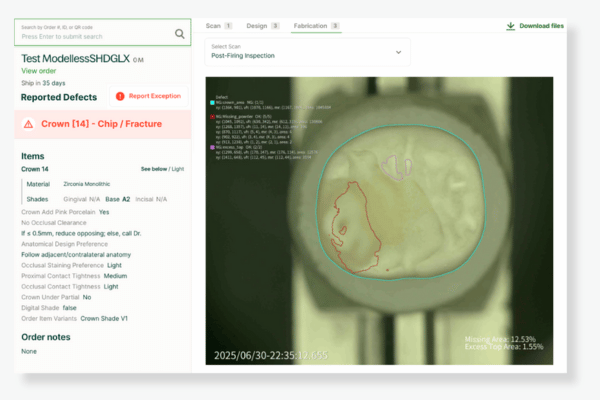Viewport: 600px width, 400px height.
Task: Click the warning triangle icon beside Crown [14]
Action: pyautogui.click(x=31, y=125)
